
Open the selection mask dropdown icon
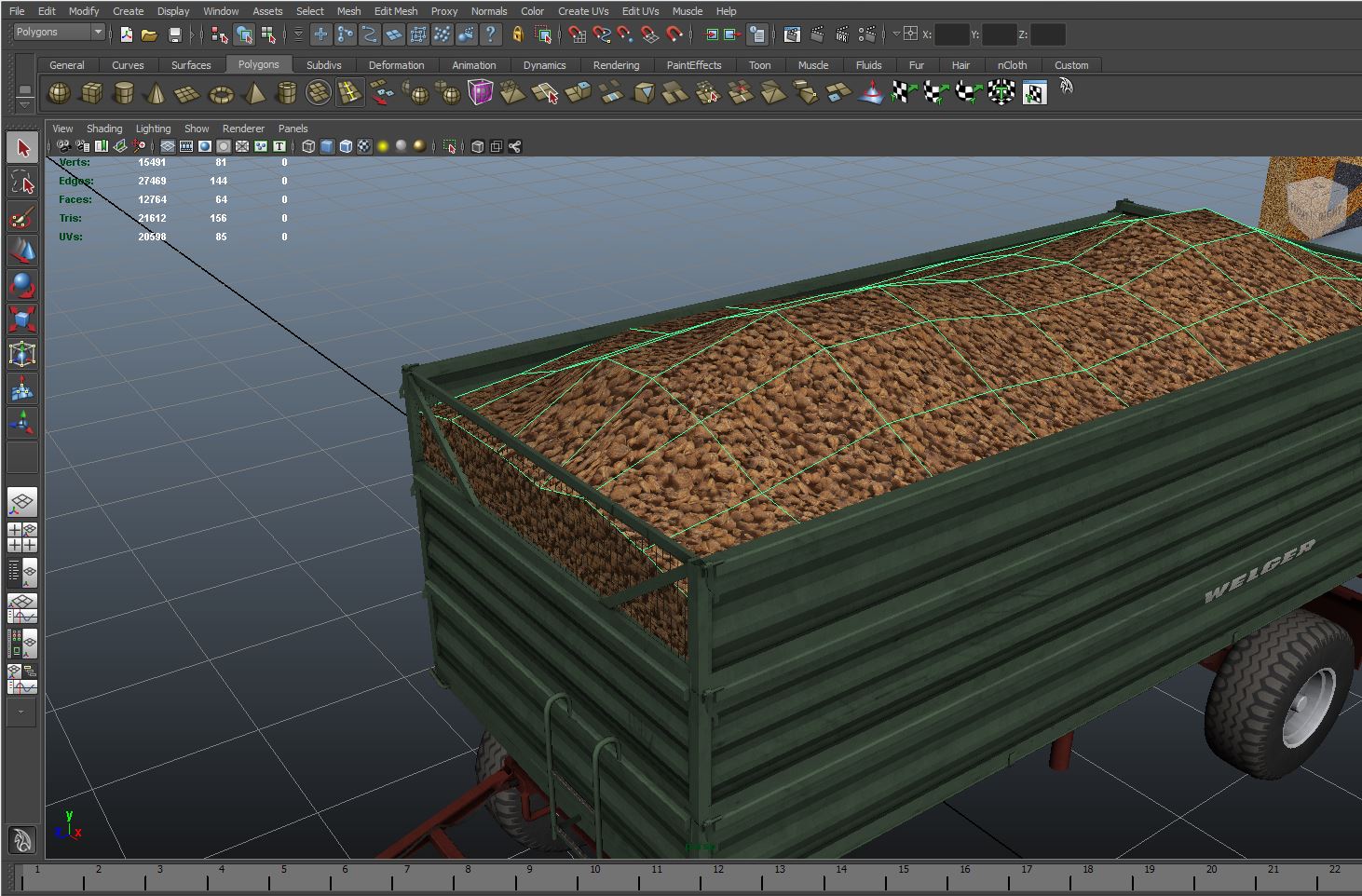point(298,35)
